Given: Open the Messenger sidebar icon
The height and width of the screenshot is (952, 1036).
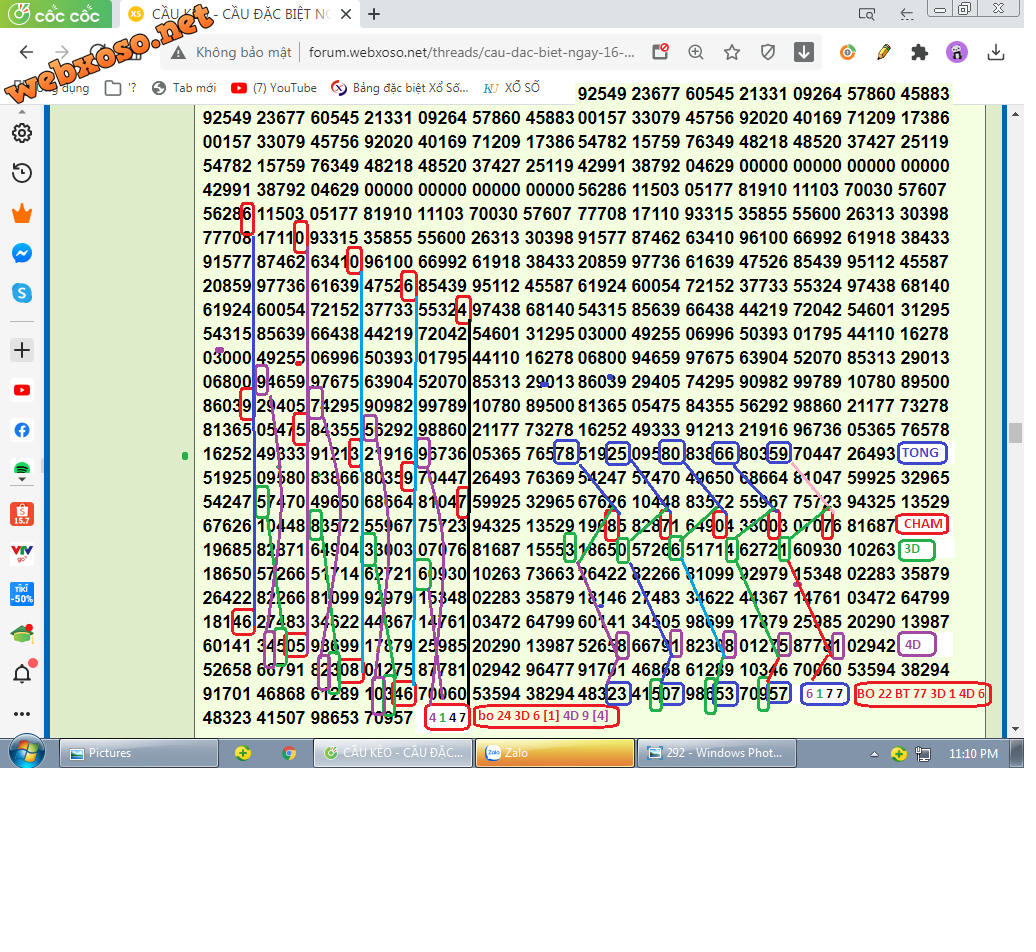Looking at the screenshot, I should point(22,256).
